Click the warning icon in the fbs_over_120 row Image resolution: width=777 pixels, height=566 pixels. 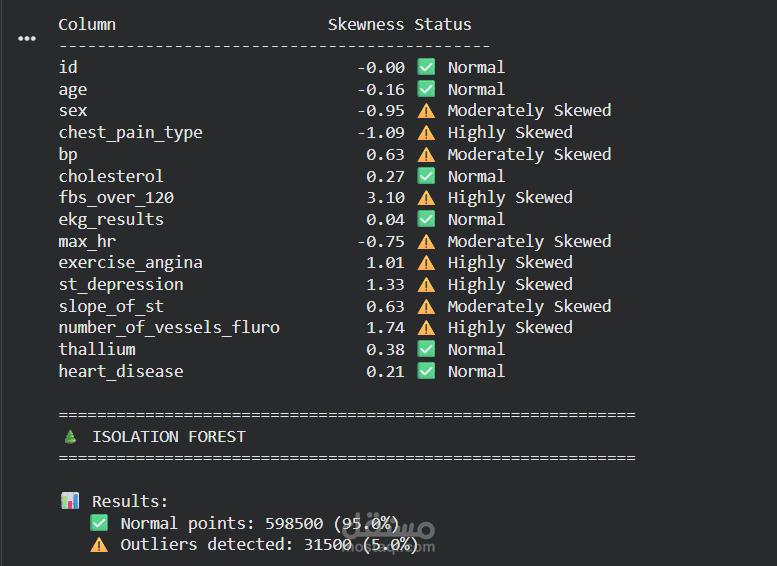point(426,198)
